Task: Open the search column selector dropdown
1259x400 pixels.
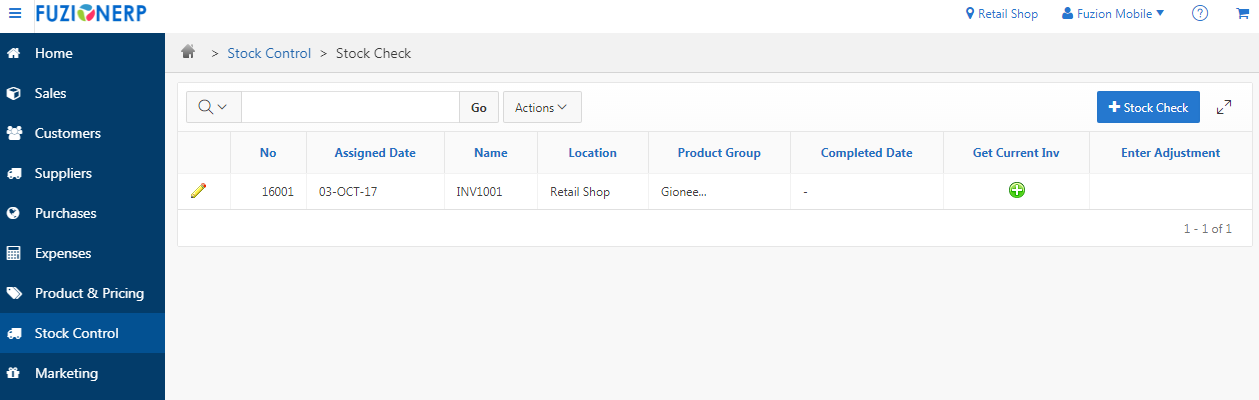Action: (x=213, y=107)
